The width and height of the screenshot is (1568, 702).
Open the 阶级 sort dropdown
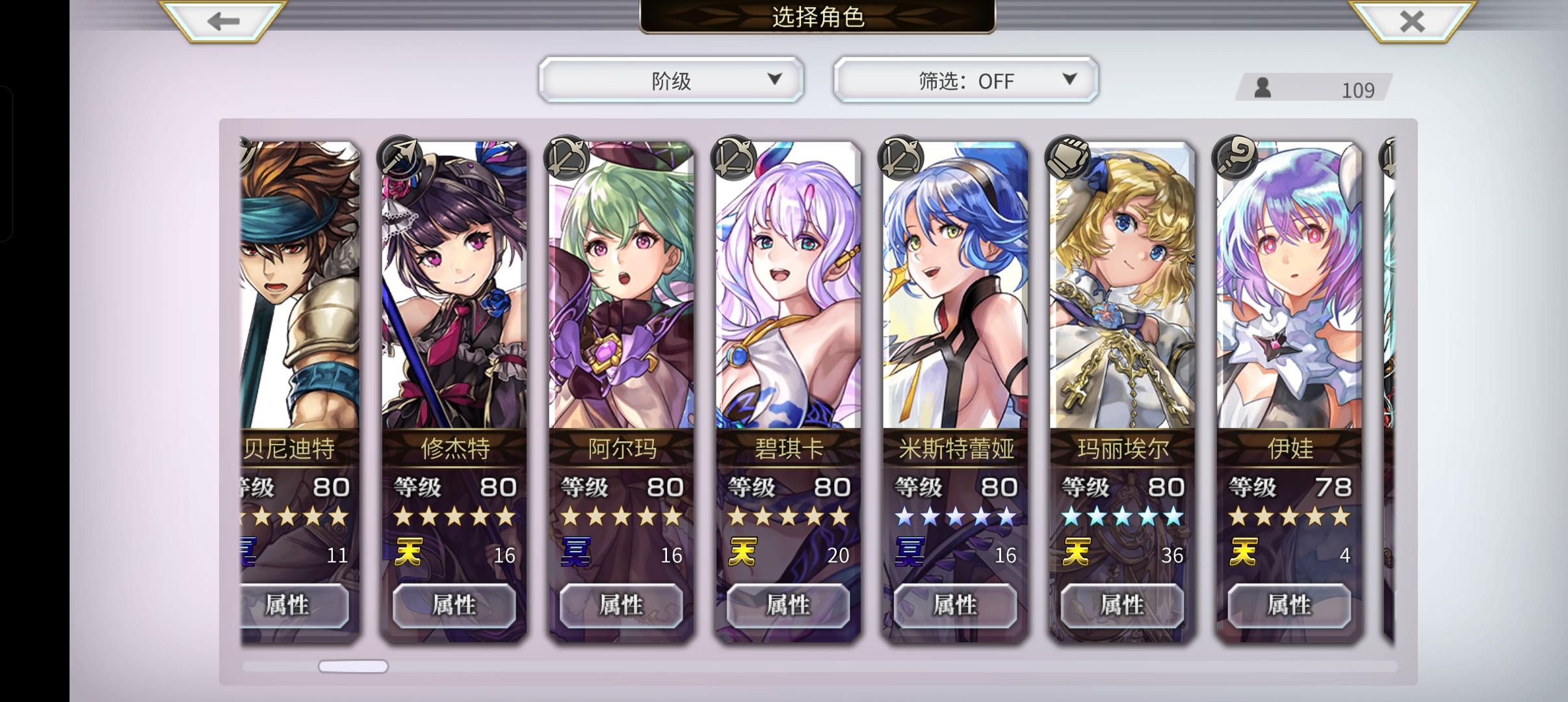click(671, 80)
